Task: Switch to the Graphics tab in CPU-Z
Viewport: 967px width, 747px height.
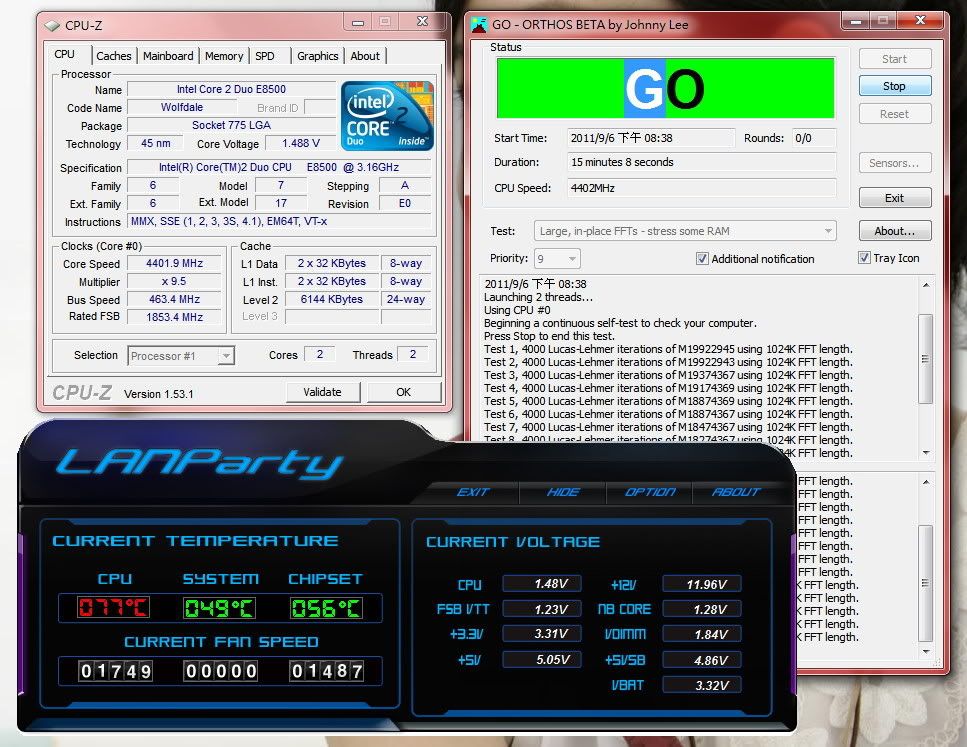Action: point(318,56)
